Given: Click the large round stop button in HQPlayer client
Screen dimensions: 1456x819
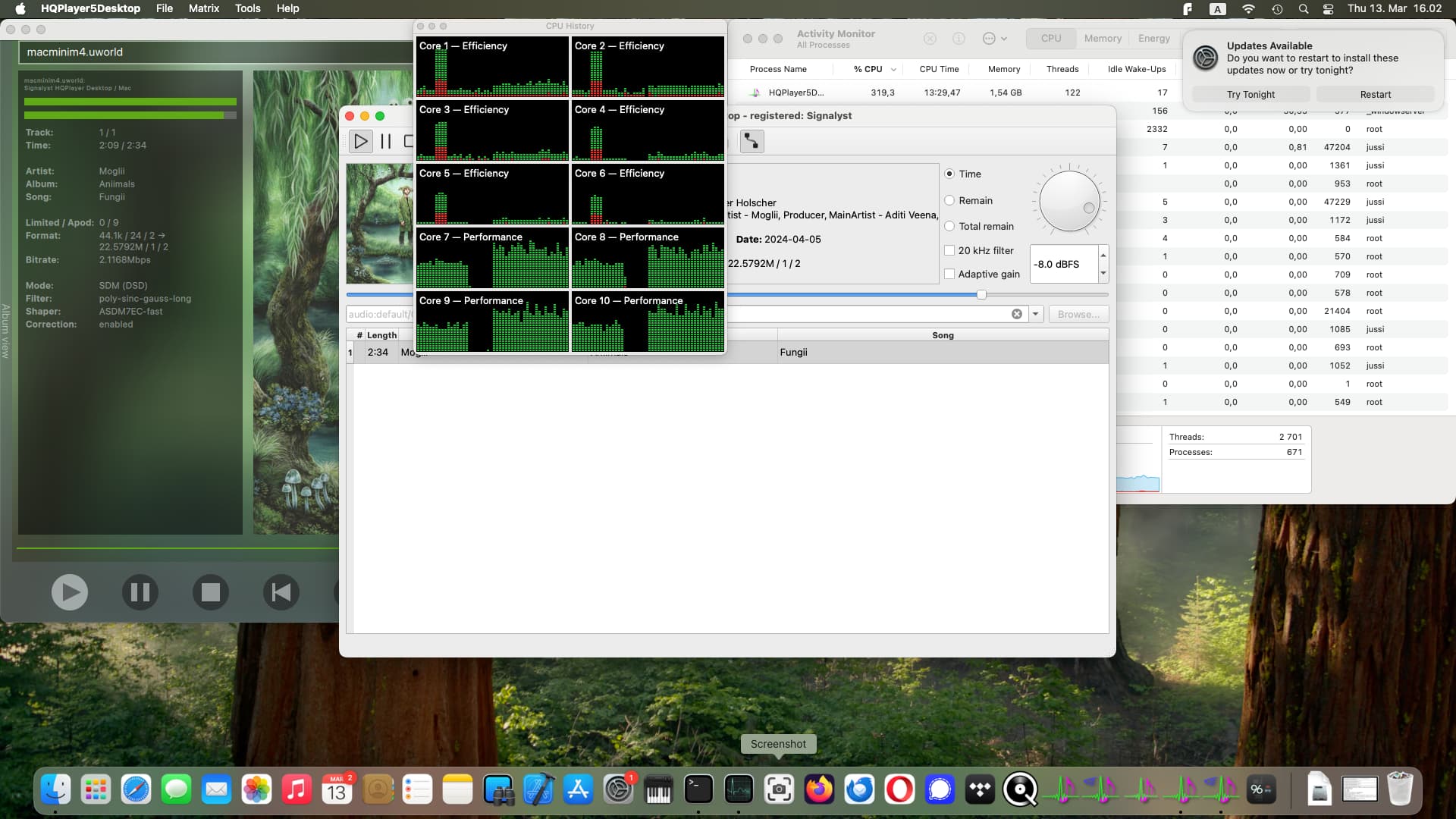Looking at the screenshot, I should pyautogui.click(x=211, y=592).
